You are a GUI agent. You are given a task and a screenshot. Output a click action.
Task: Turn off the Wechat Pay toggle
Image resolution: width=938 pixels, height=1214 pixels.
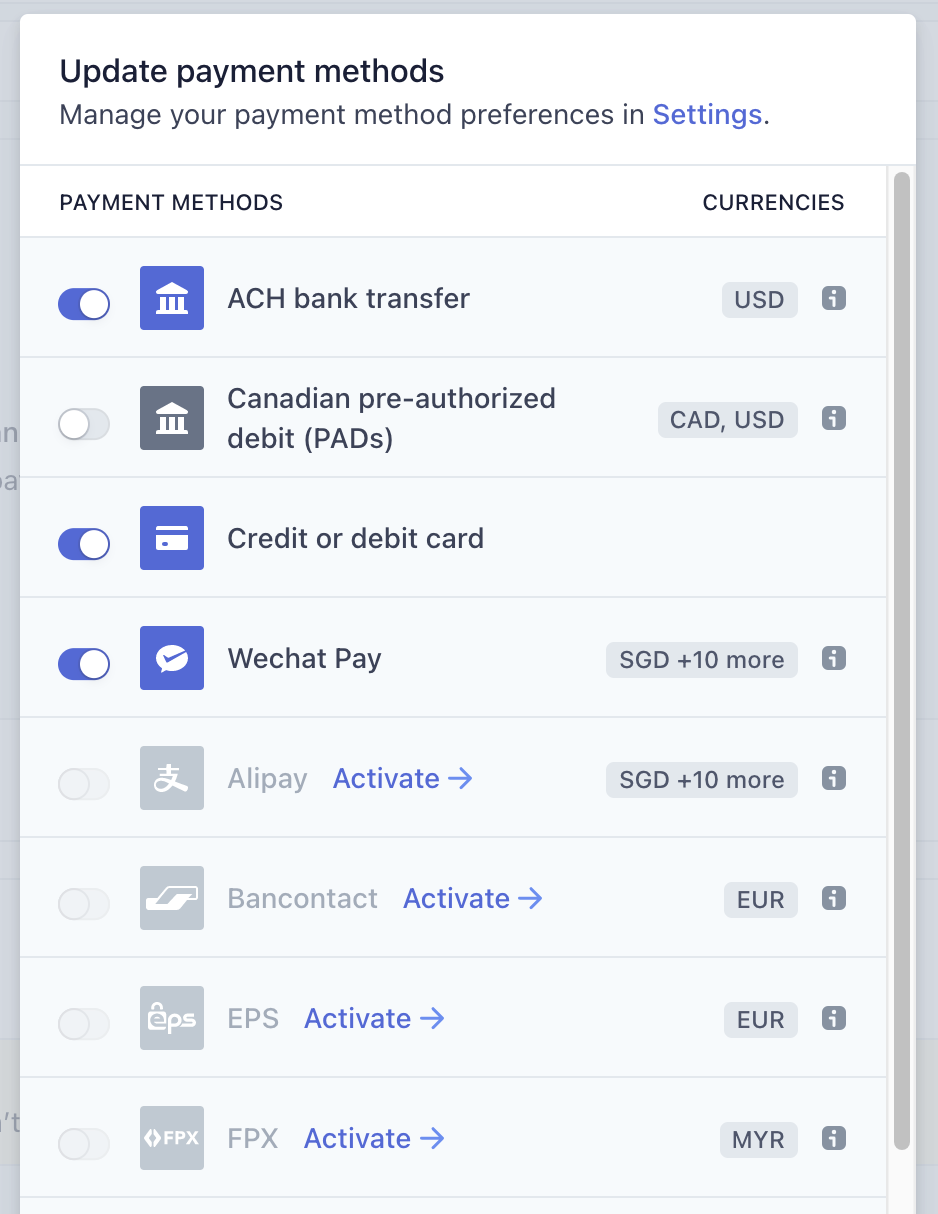[84, 664]
